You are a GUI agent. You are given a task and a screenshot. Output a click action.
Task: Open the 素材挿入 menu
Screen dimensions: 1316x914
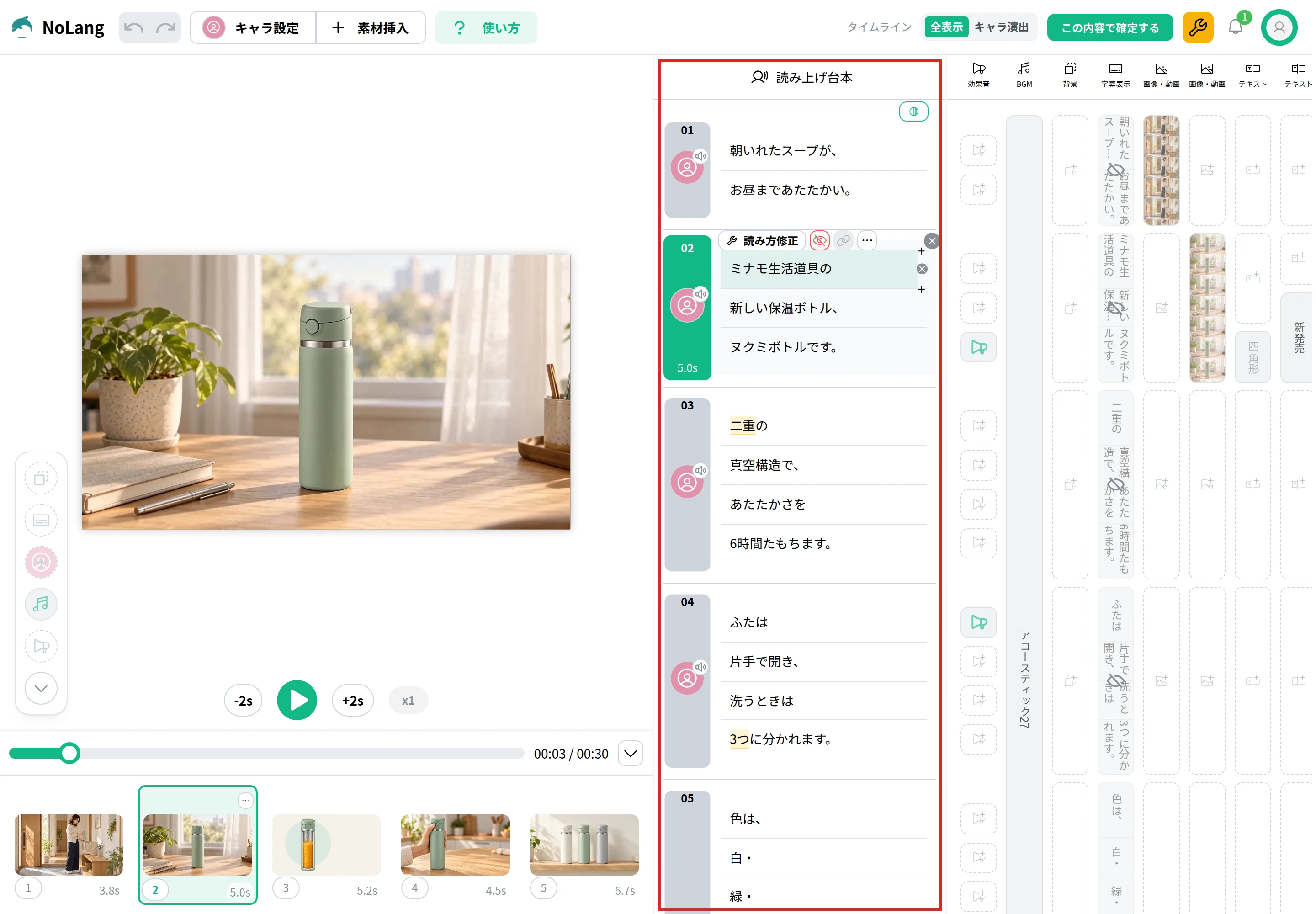[x=371, y=27]
